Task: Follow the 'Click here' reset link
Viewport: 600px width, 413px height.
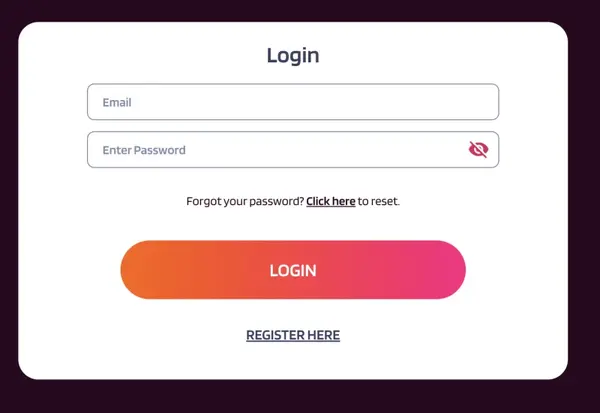Action: (331, 201)
